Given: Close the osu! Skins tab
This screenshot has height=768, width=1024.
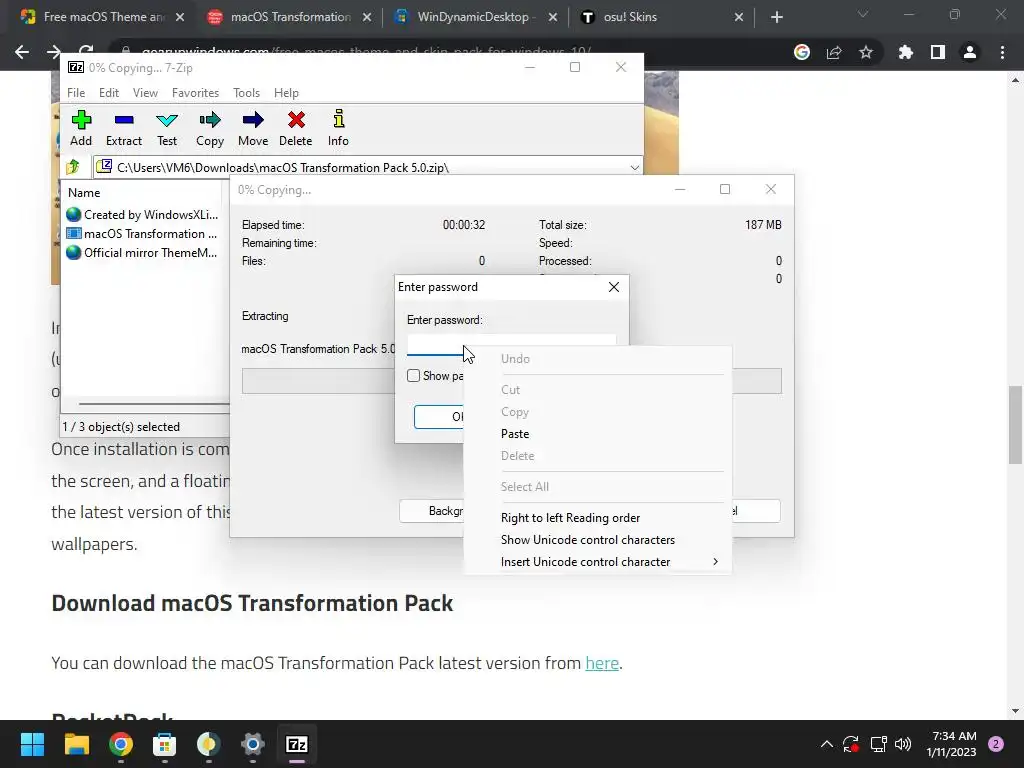Looking at the screenshot, I should tap(739, 18).
